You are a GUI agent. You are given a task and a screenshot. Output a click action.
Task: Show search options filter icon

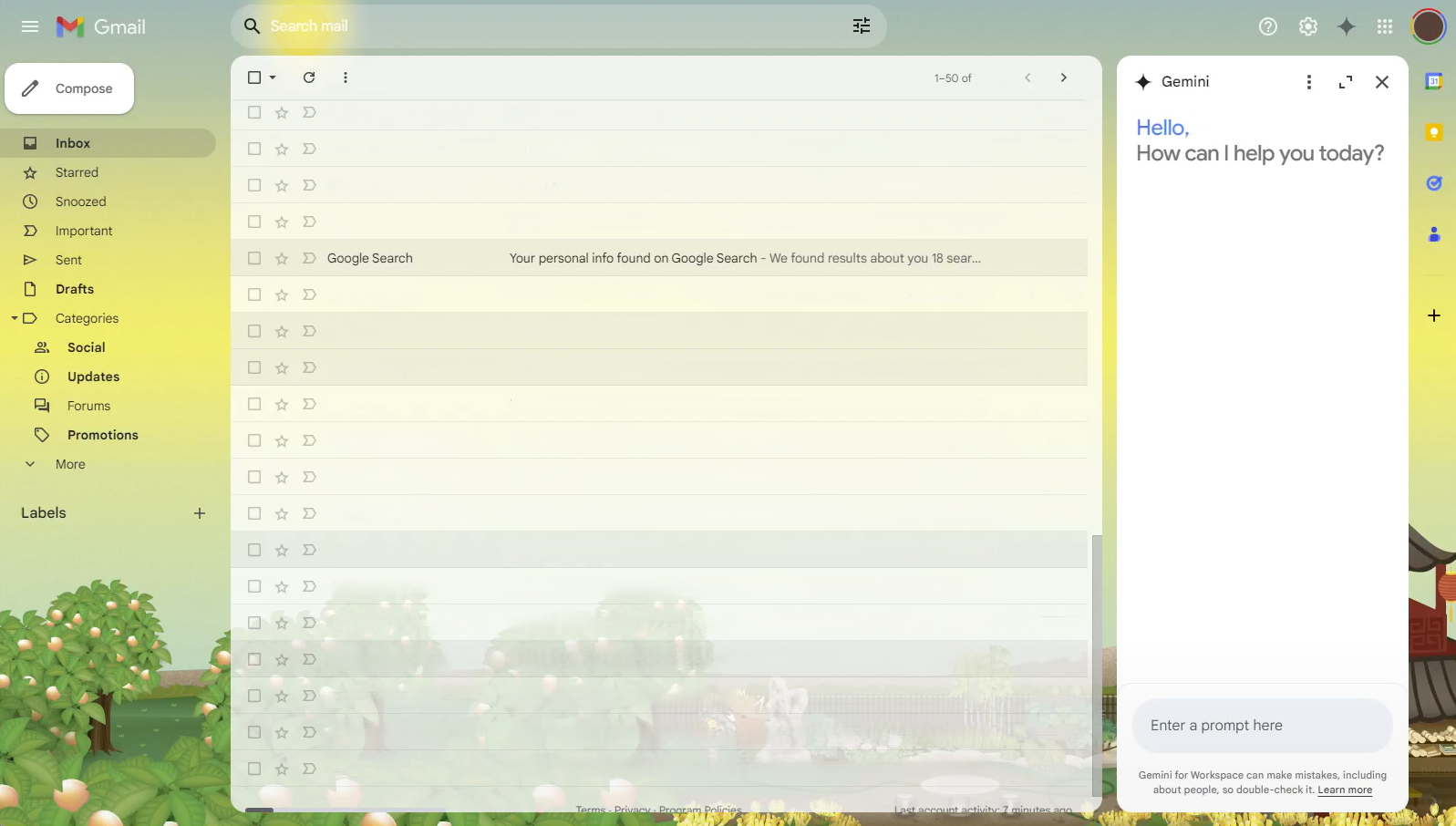coord(862,26)
